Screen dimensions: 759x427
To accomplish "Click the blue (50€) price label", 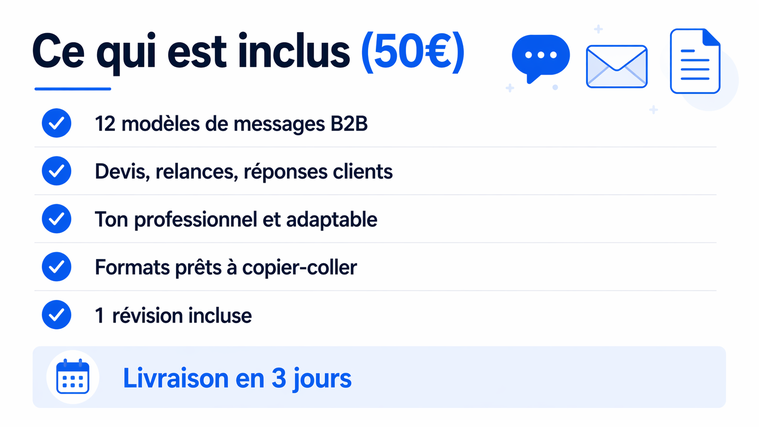I will pos(412,52).
